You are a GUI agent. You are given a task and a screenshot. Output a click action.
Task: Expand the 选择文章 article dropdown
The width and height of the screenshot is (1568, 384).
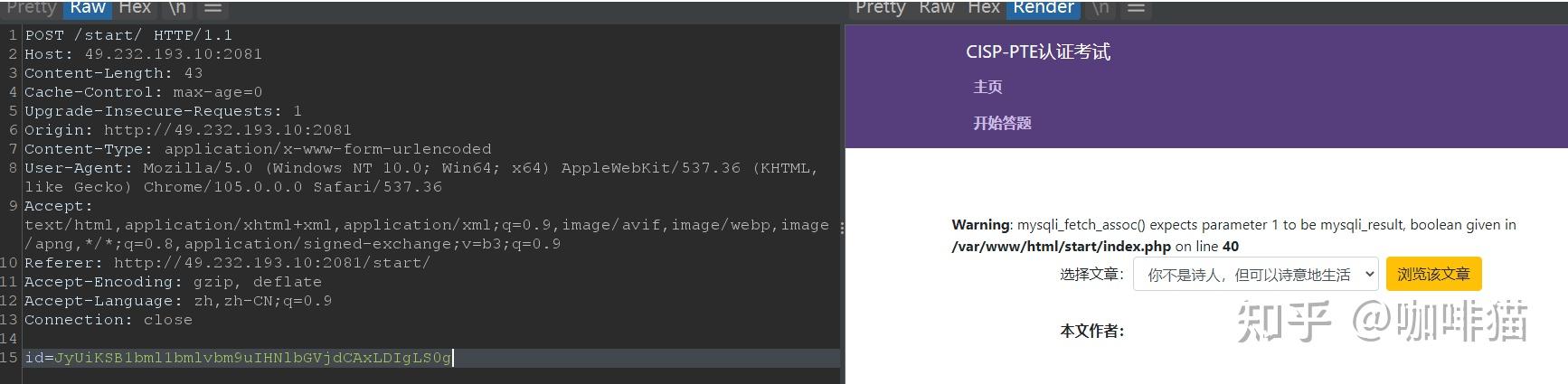tap(1255, 275)
